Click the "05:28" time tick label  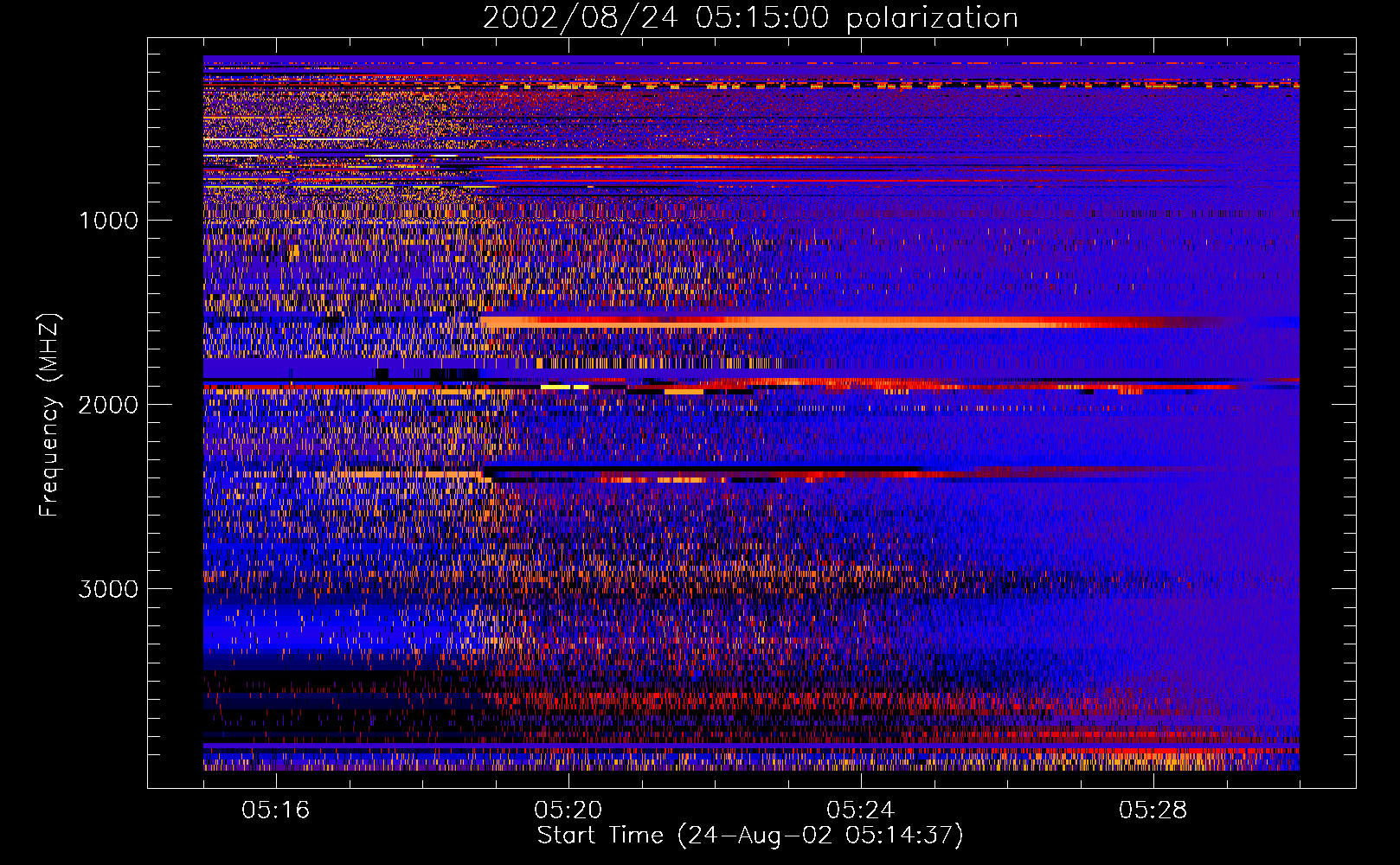(x=1153, y=811)
